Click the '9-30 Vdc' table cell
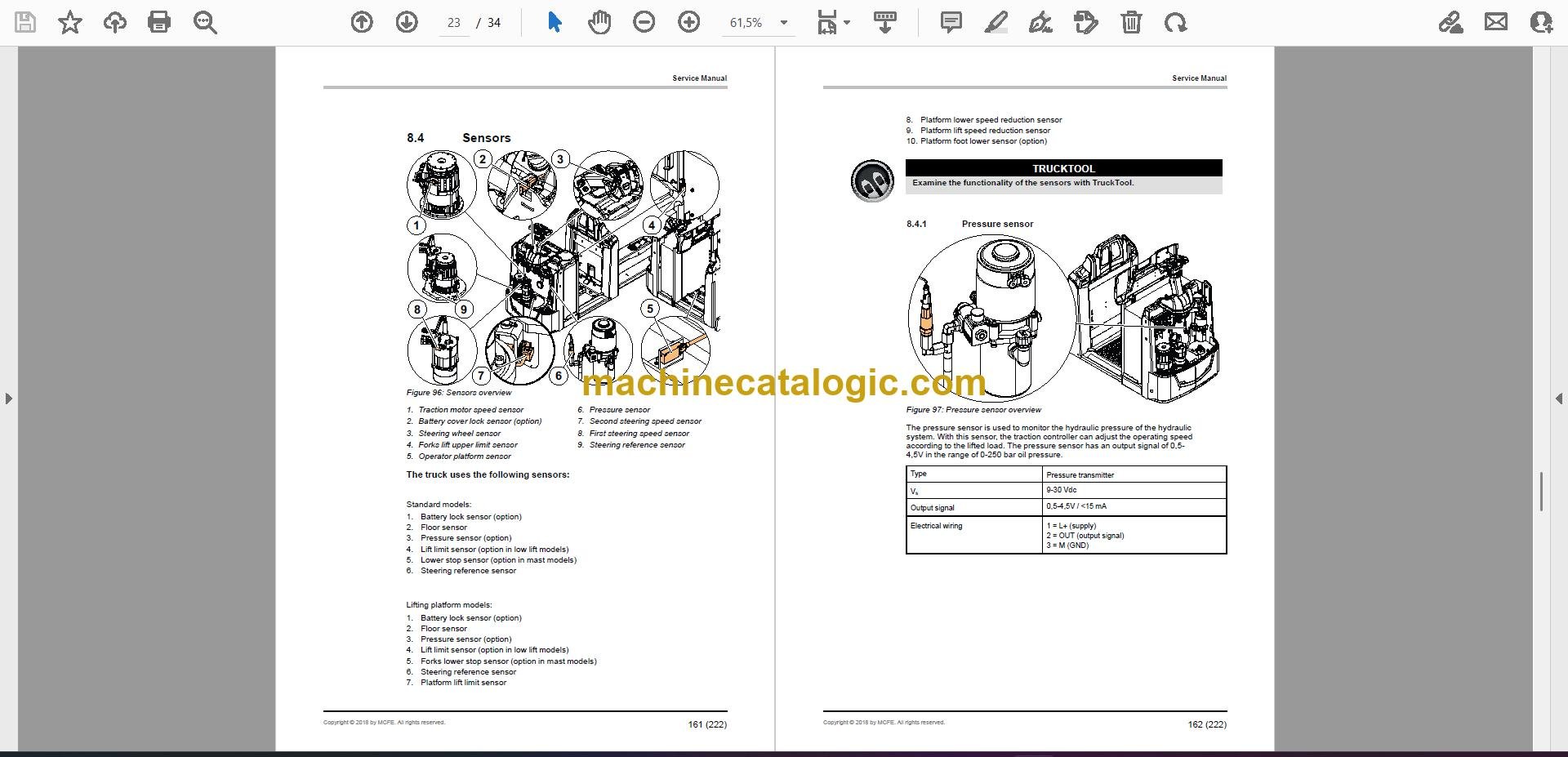Viewport: 1568px width, 757px height. (1134, 490)
